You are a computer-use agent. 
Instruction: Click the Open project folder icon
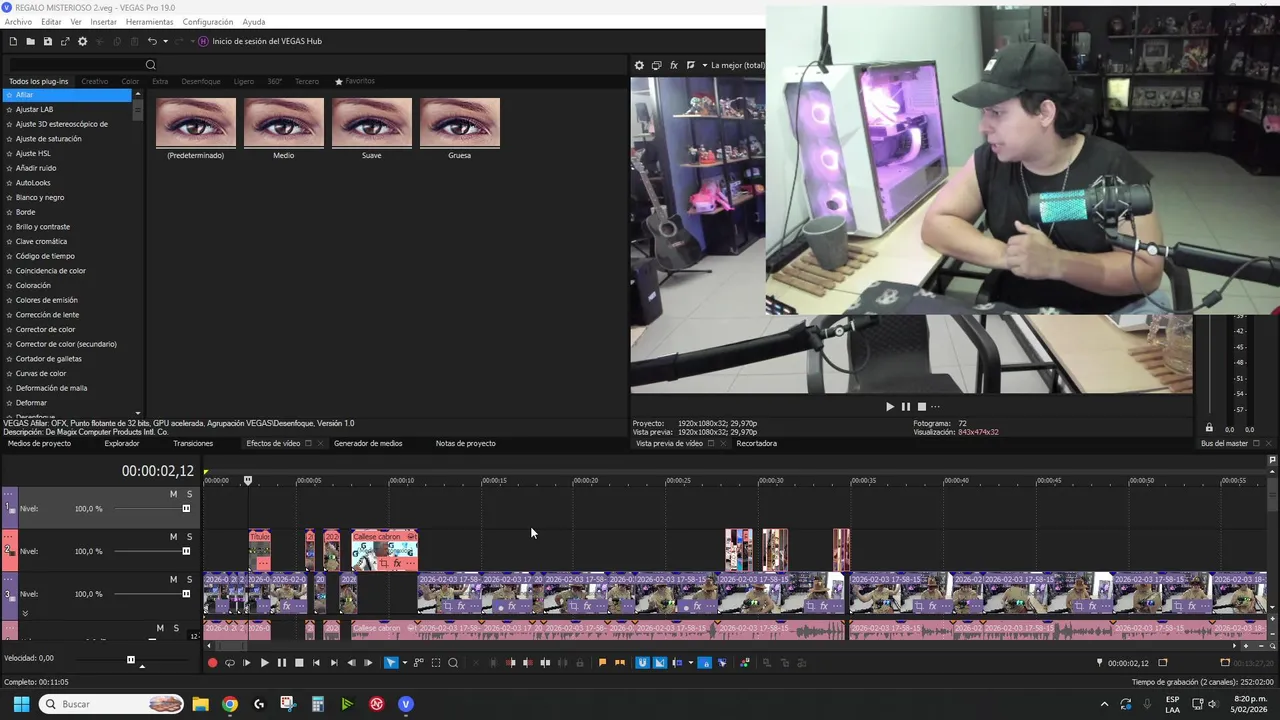click(30, 41)
